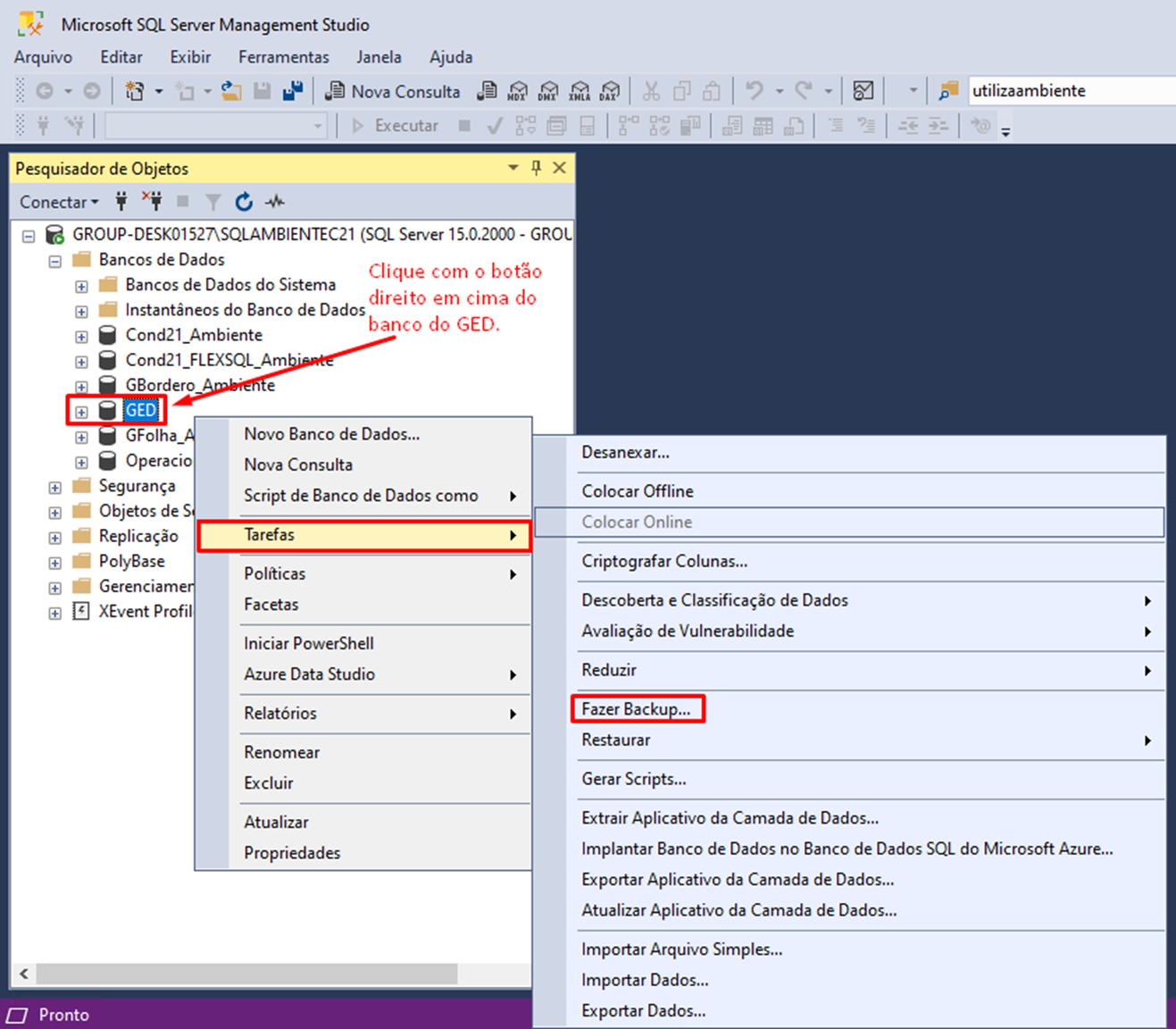The width and height of the screenshot is (1176, 1029).
Task: Close the Pesquisador de Objetos panel
Action: pos(560,168)
